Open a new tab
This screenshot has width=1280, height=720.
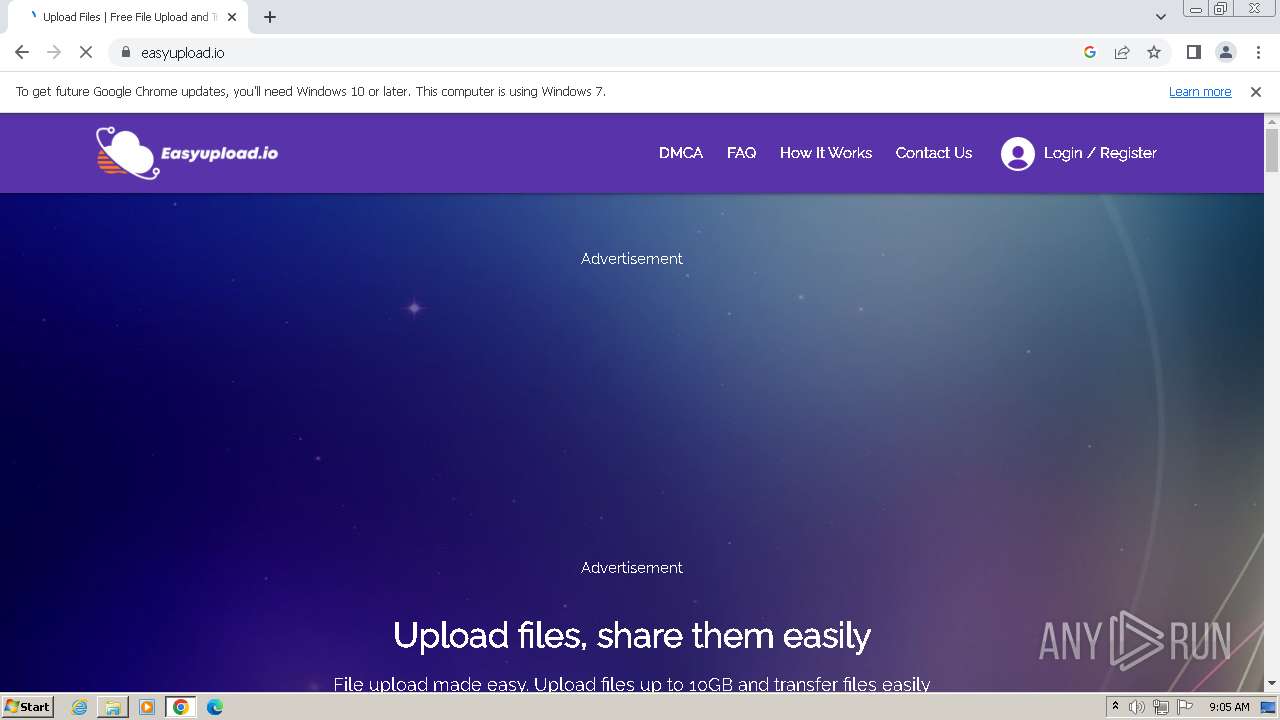[270, 17]
